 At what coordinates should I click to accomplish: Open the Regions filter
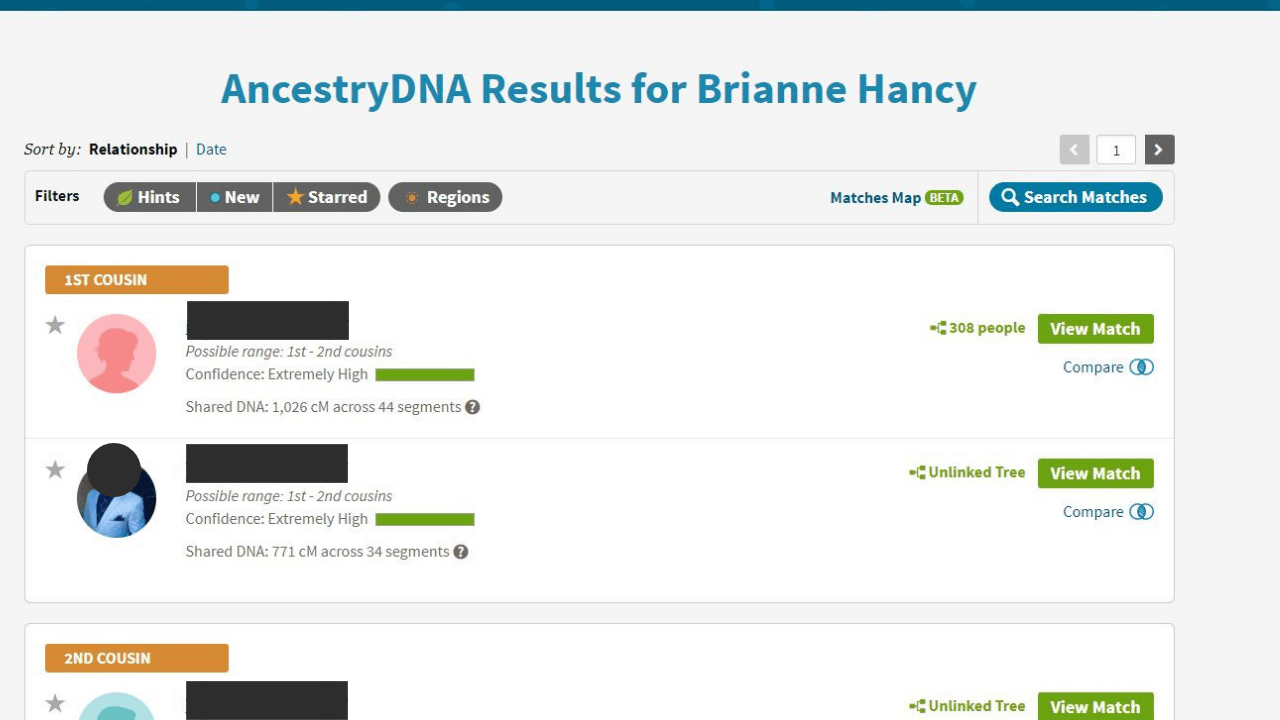(x=445, y=197)
